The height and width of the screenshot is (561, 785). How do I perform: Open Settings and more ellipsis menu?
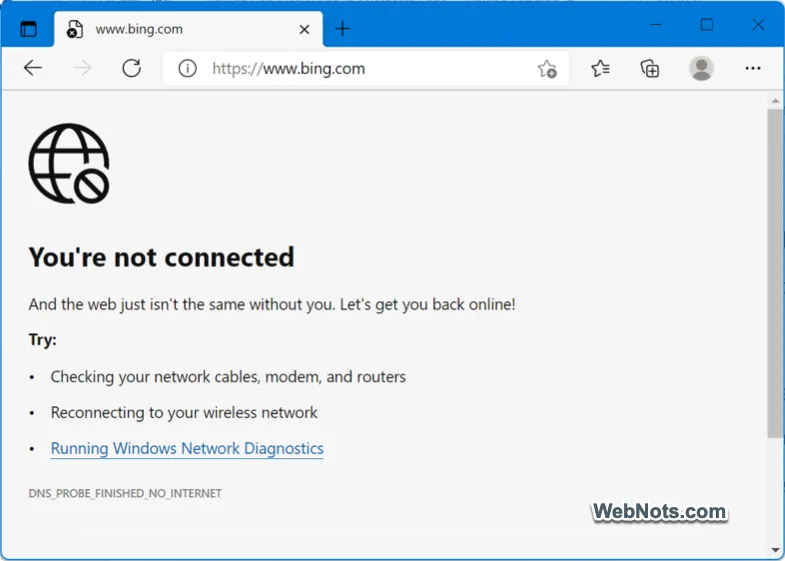(x=753, y=68)
